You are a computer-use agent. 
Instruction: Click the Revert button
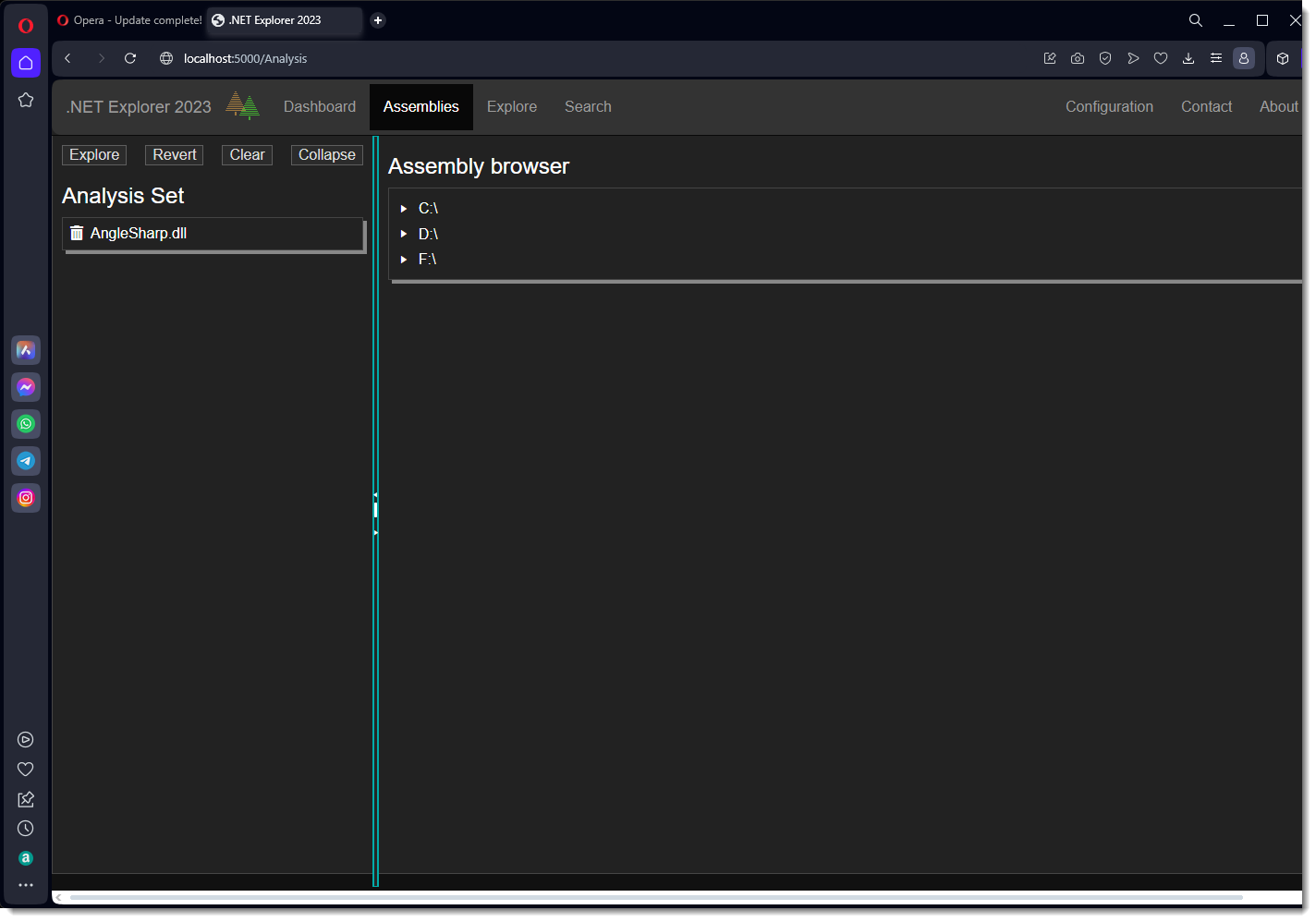coord(175,155)
